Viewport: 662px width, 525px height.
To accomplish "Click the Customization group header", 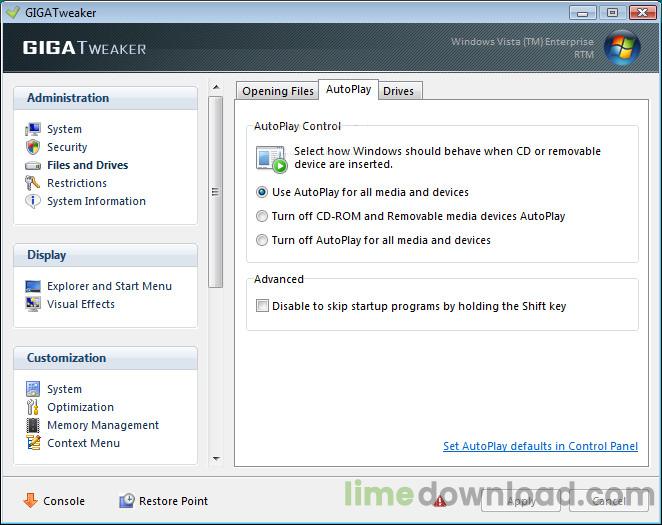I will click(x=106, y=358).
